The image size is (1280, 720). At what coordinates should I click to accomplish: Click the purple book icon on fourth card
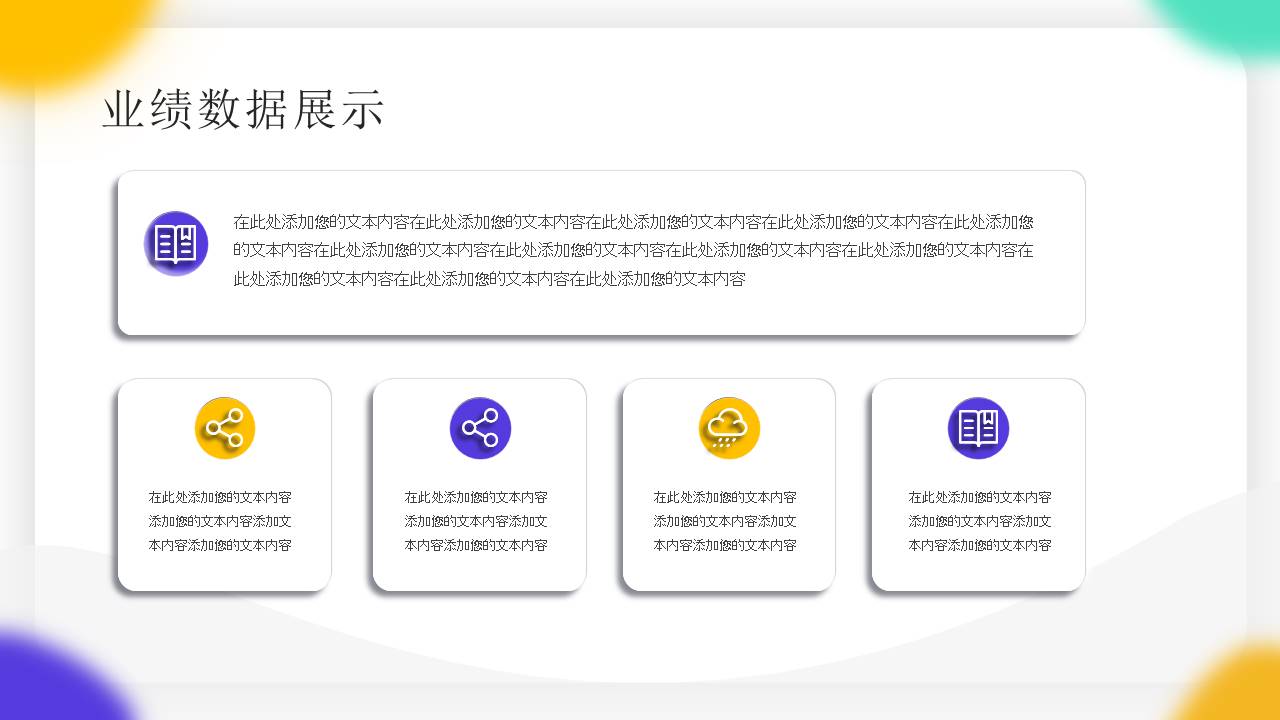click(977, 427)
